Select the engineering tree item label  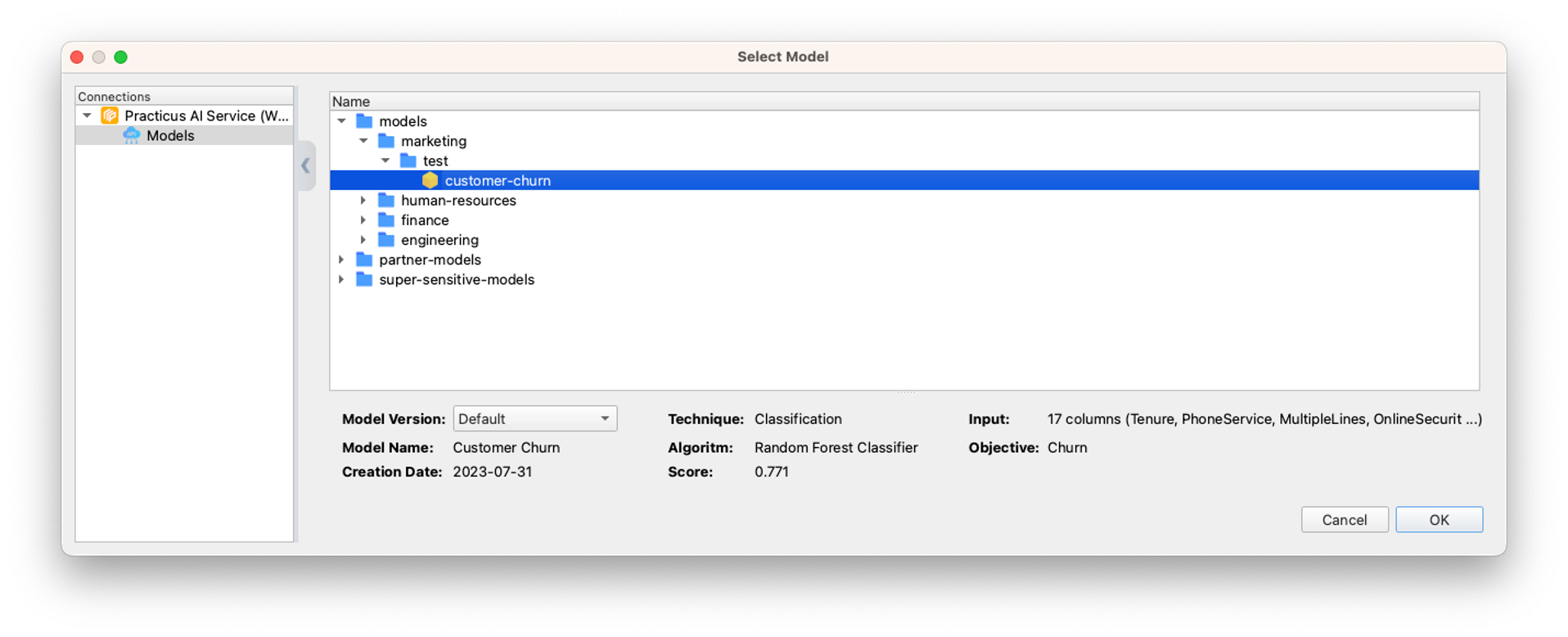[439, 240]
